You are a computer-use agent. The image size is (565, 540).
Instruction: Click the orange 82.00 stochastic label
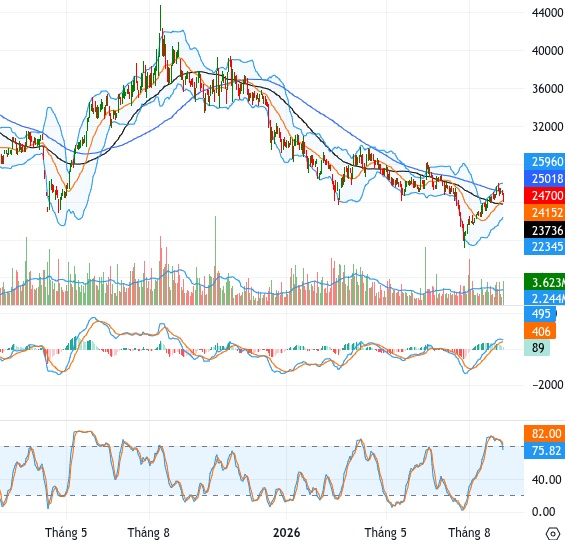pyautogui.click(x=544, y=433)
